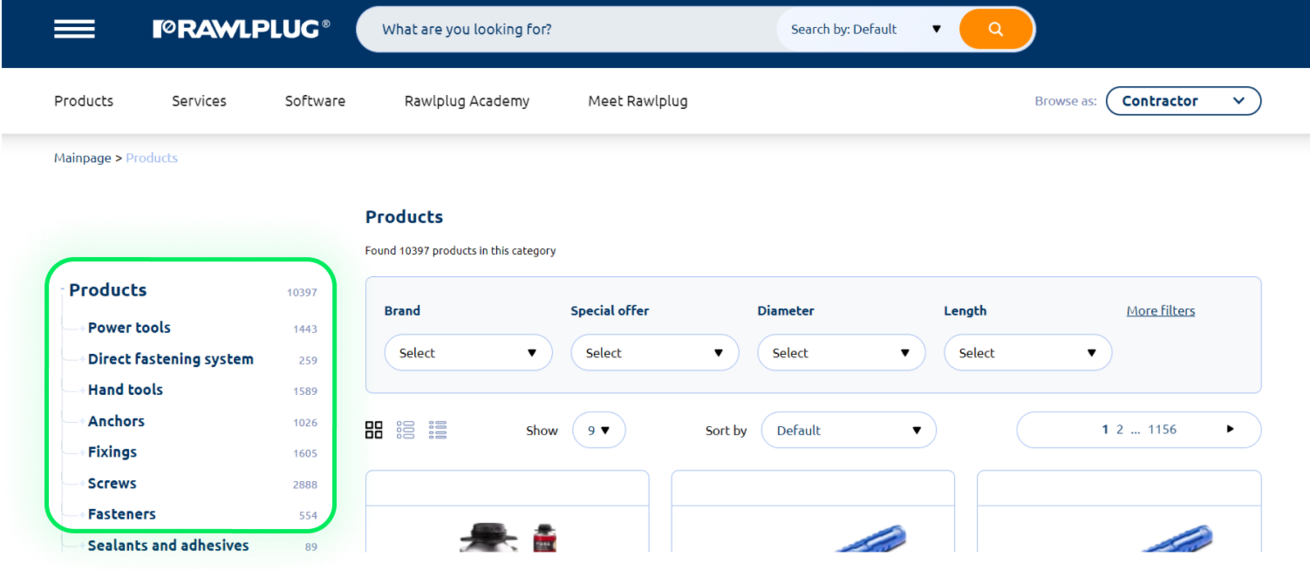The image size is (1310, 577).
Task: Switch to list view with thumbnails
Action: point(405,430)
